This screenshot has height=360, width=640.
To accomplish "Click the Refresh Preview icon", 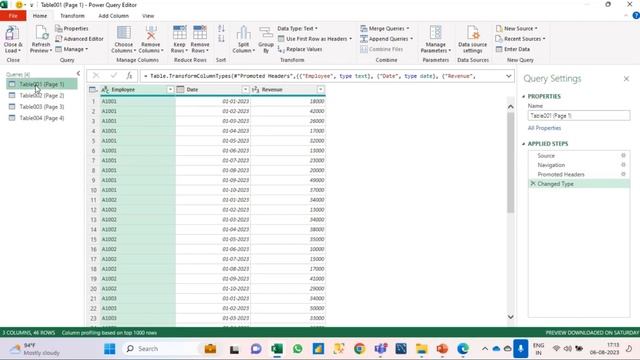I will pos(41,33).
